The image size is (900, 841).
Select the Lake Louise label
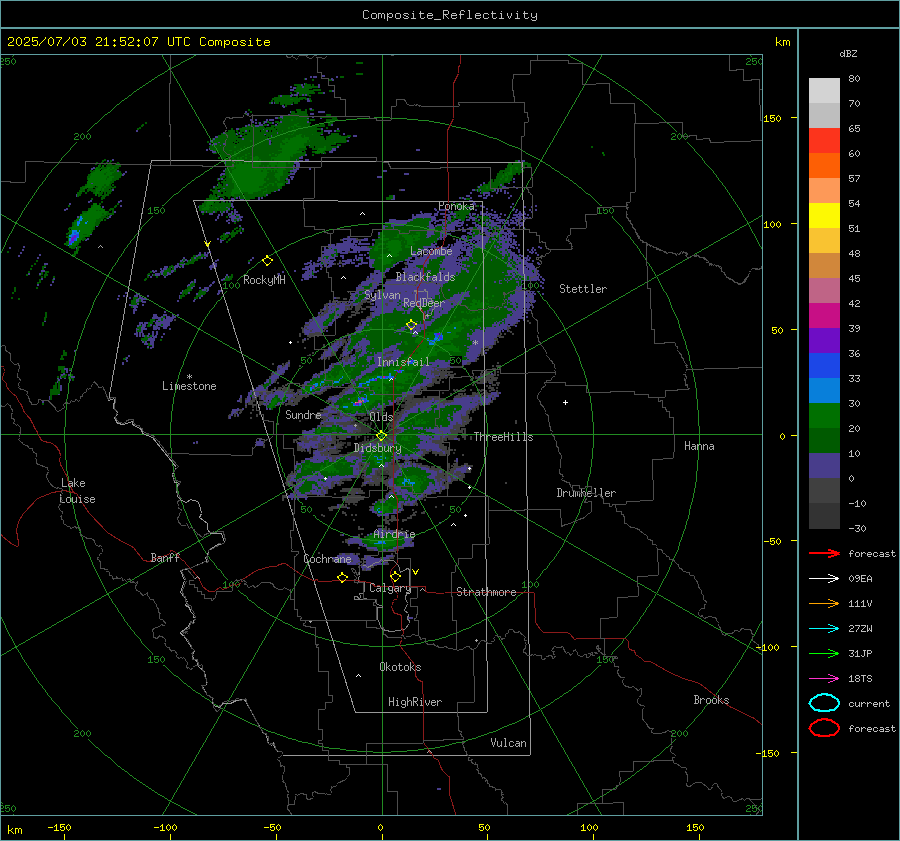pos(77,491)
